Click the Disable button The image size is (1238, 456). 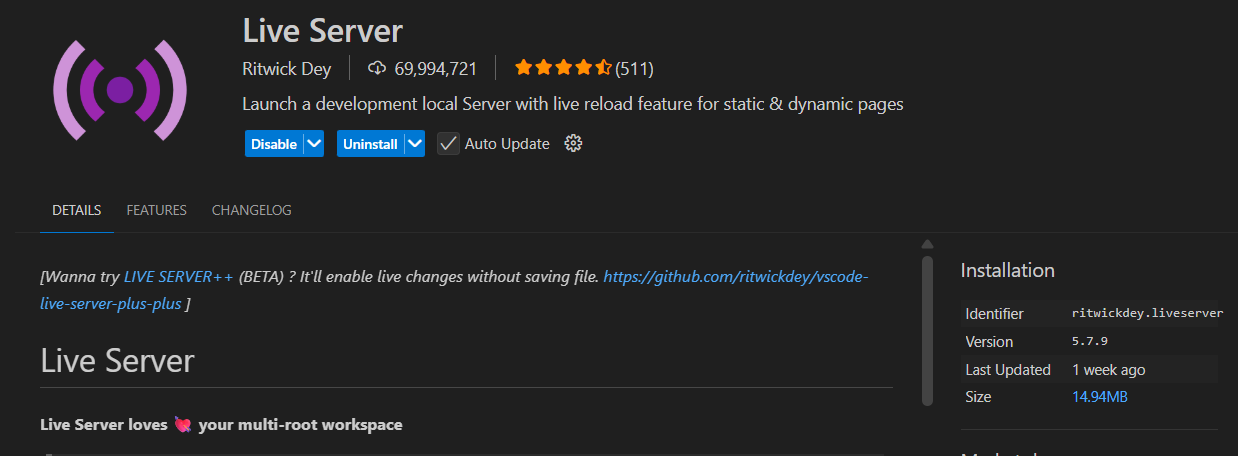[273, 144]
